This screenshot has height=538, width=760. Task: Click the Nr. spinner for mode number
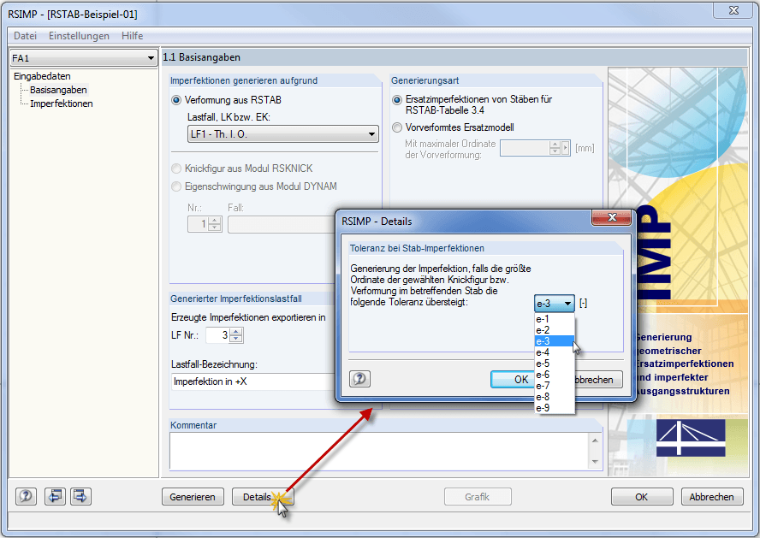[x=215, y=224]
